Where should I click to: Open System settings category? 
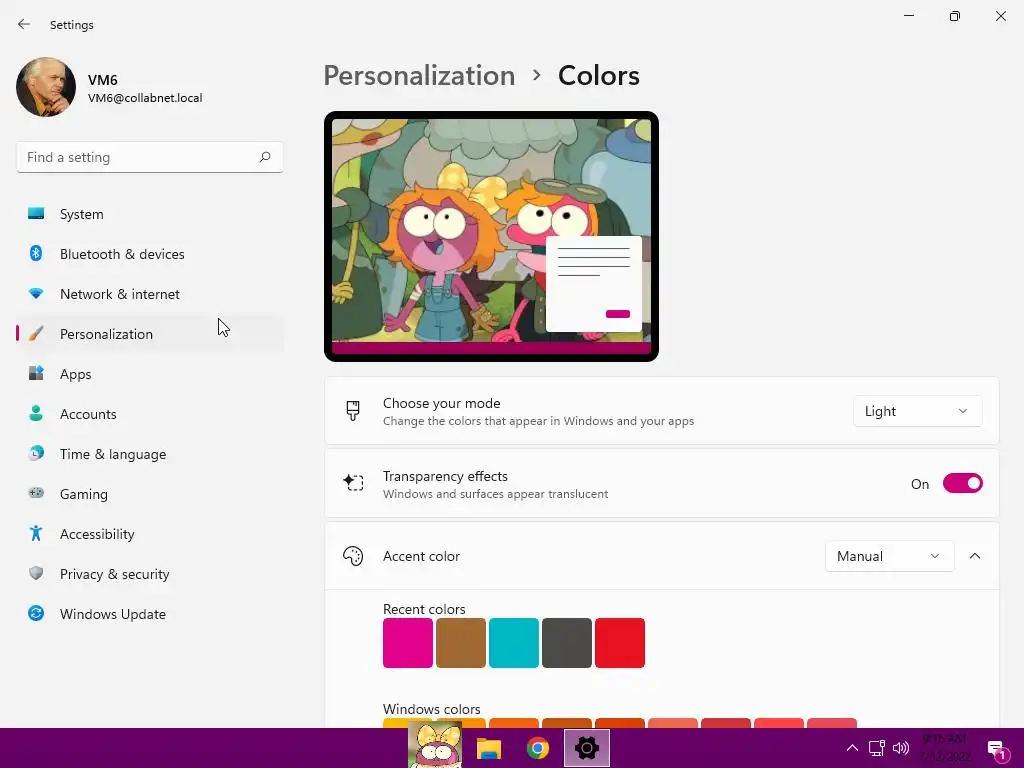click(150, 214)
